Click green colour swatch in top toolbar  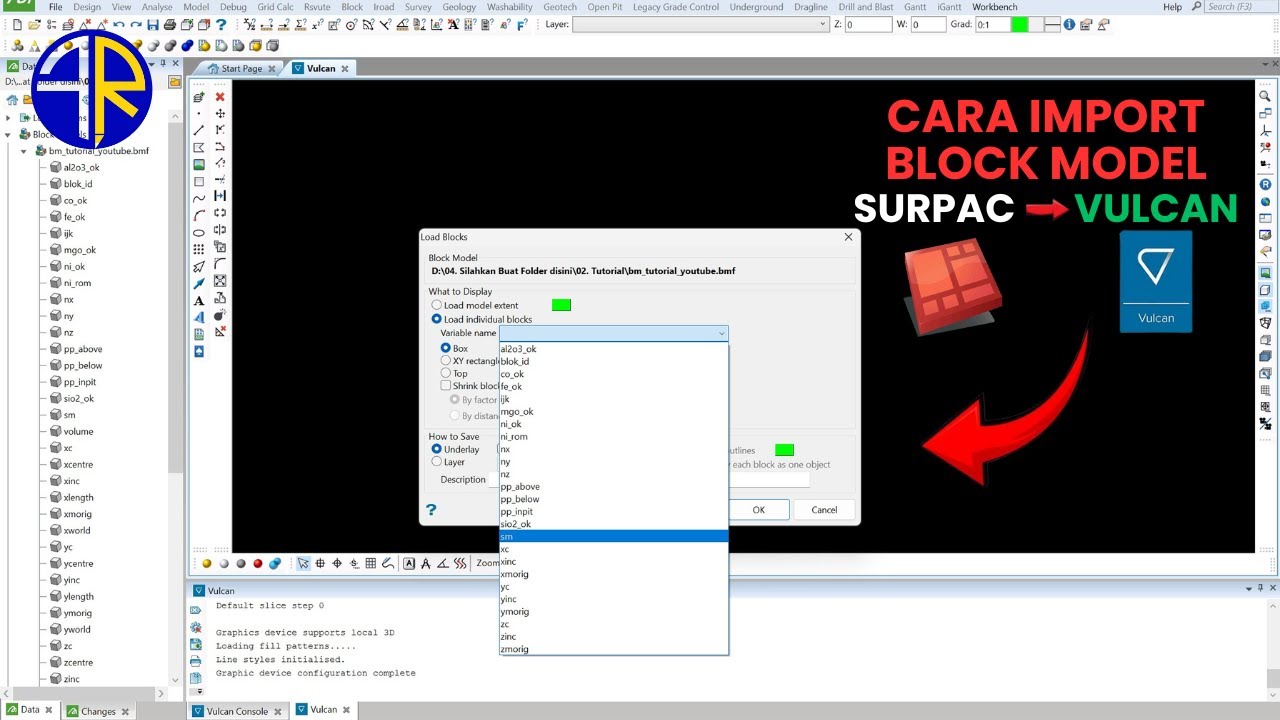[1020, 25]
